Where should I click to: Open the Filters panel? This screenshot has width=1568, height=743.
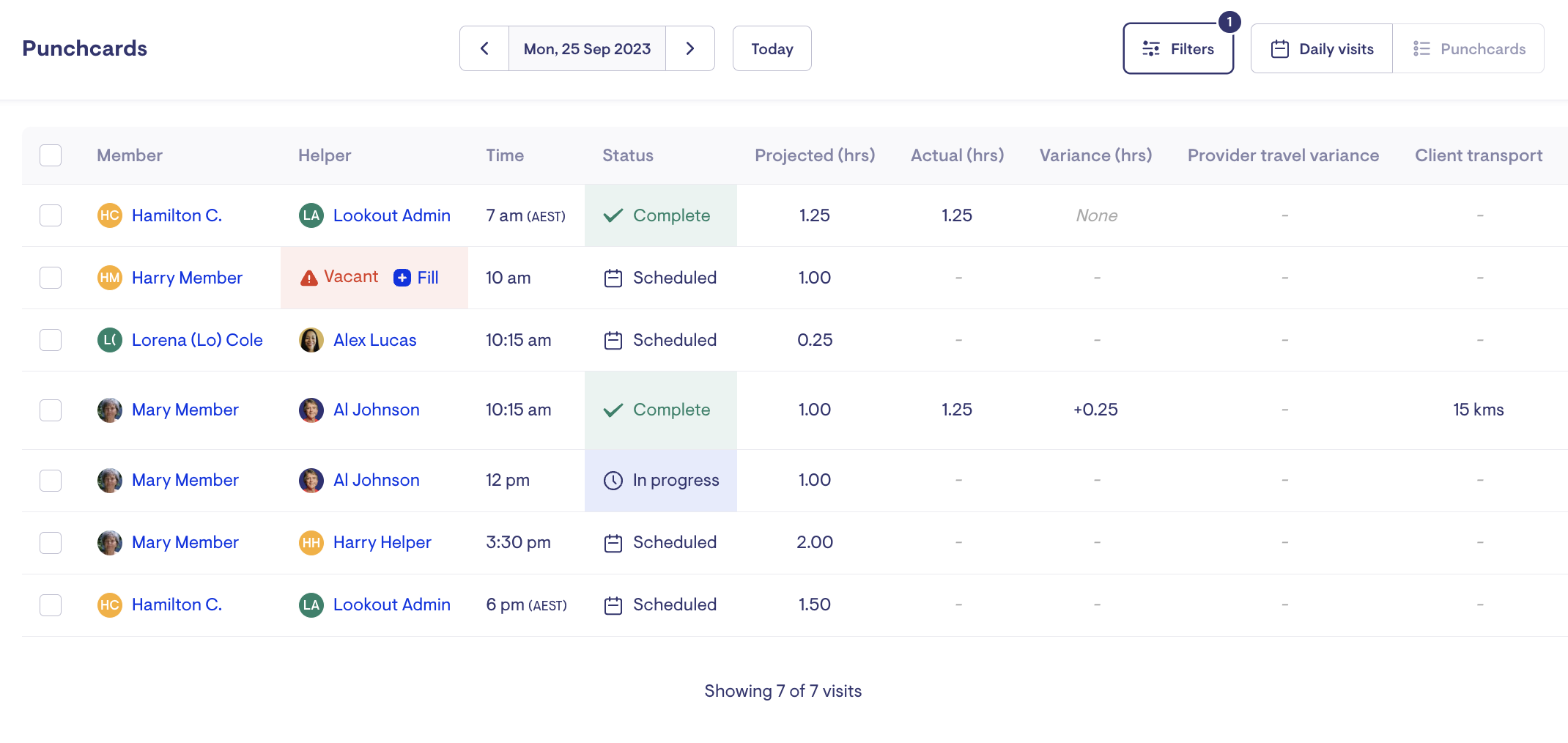(x=1178, y=48)
